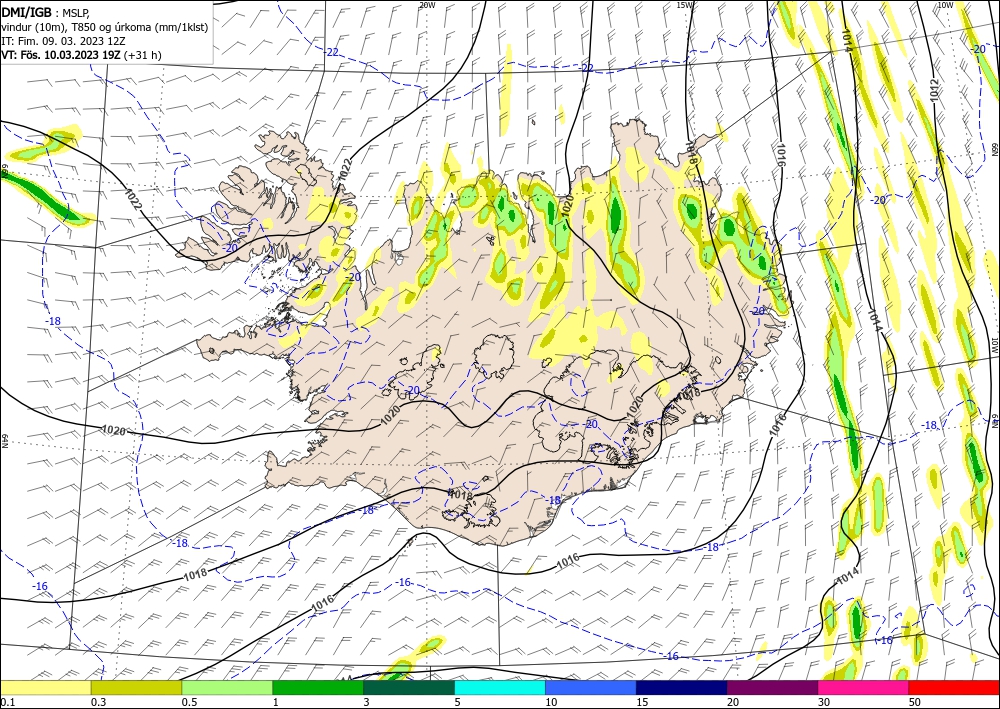Image resolution: width=1000 pixels, height=709 pixels.
Task: Click the '1012' isobar label
Action: point(934,90)
